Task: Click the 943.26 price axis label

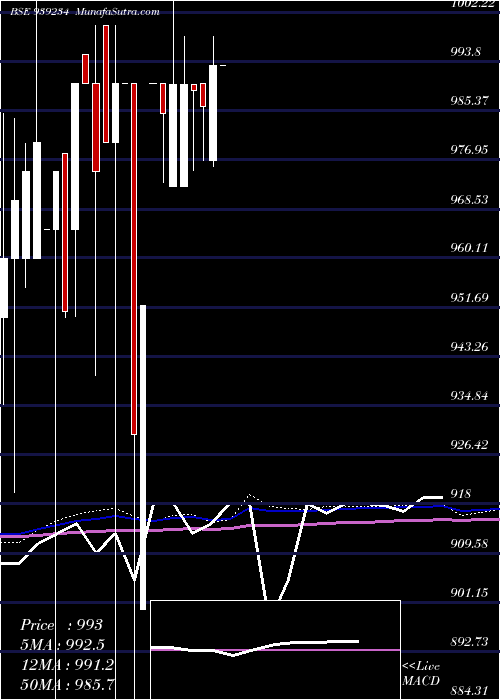Action: (x=469, y=346)
